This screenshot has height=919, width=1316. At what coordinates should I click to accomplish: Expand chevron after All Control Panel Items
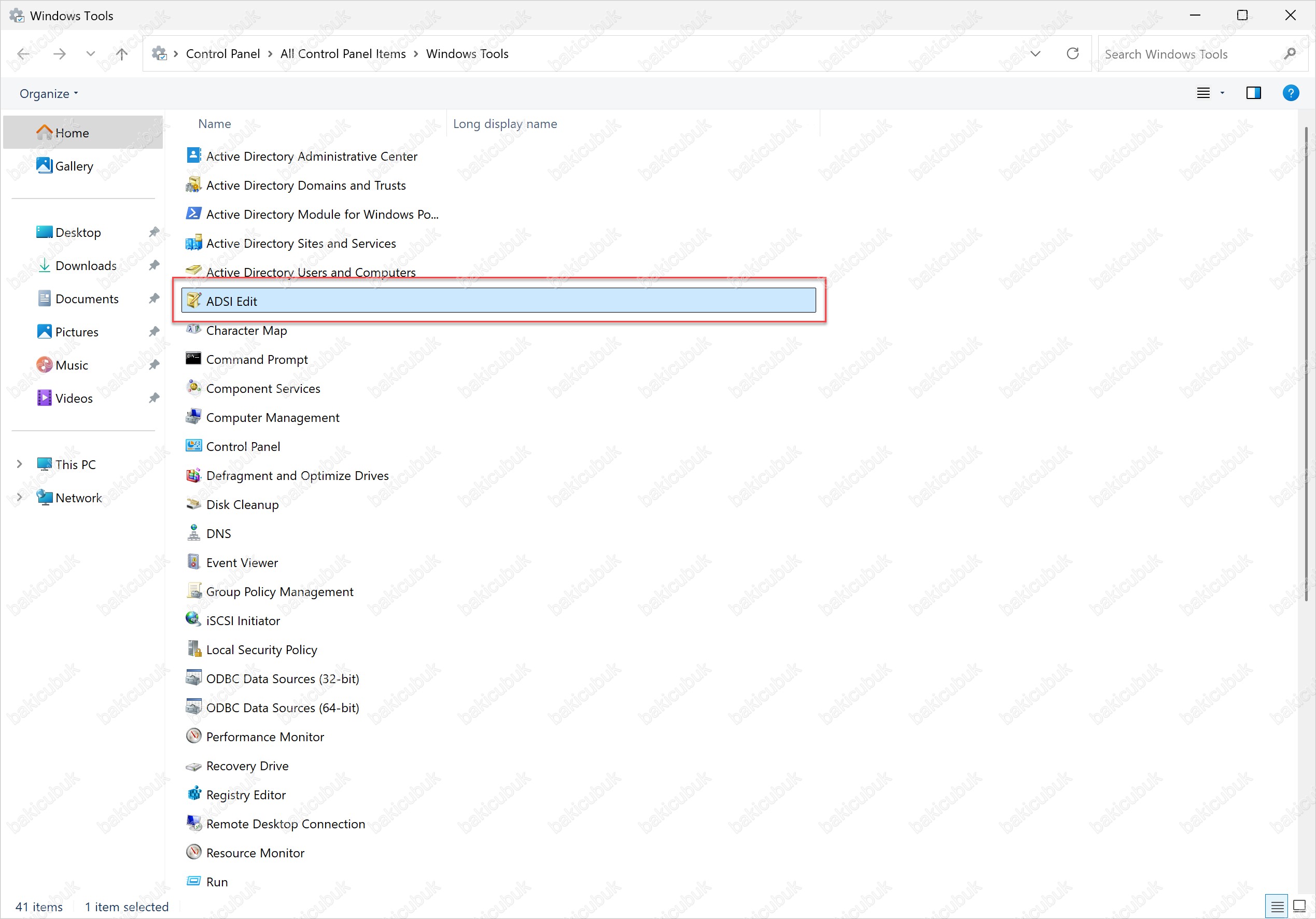pos(415,54)
